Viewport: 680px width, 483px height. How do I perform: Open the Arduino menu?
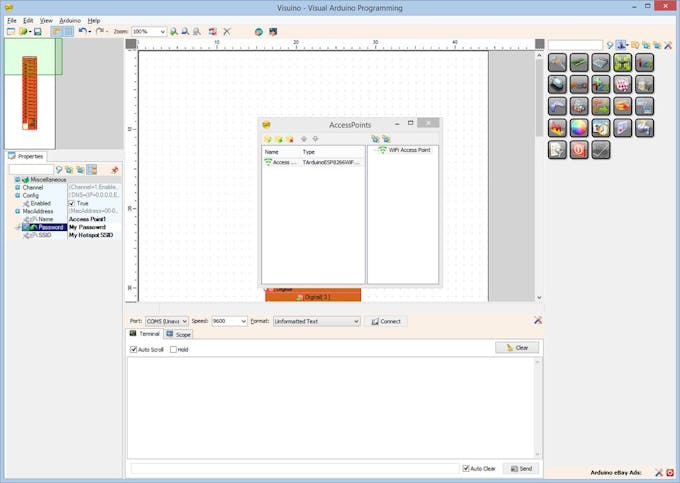70,20
